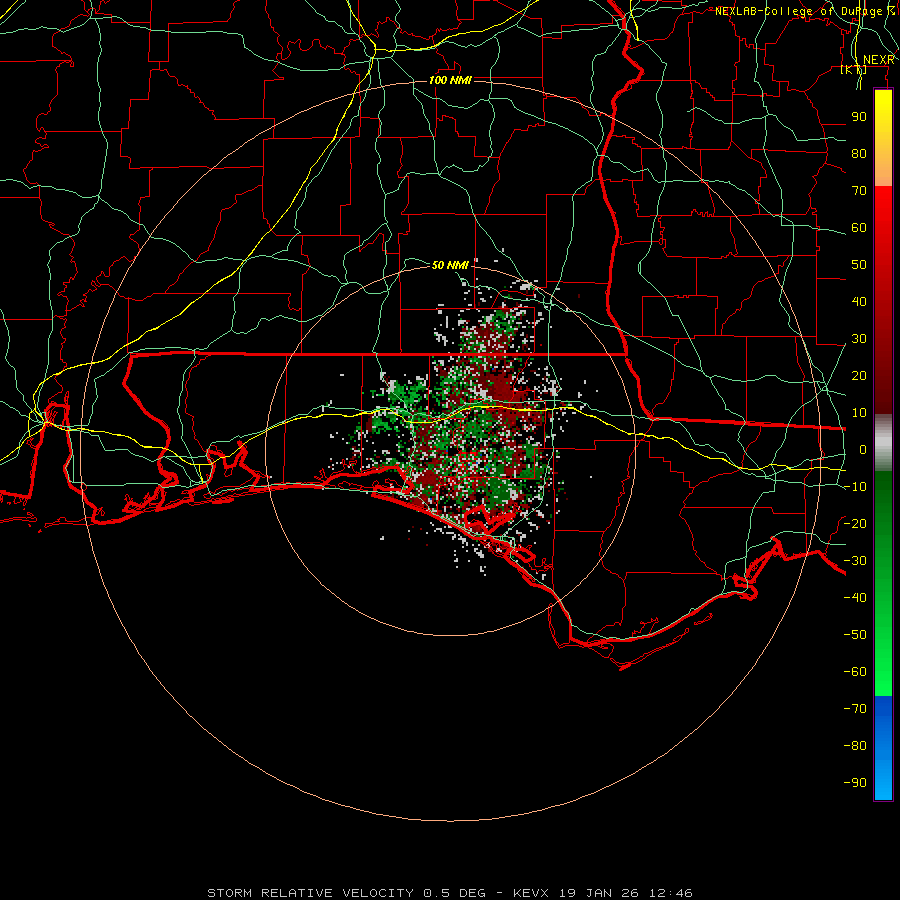Click the -50 scale value
The image size is (900, 900).
[x=855, y=635]
